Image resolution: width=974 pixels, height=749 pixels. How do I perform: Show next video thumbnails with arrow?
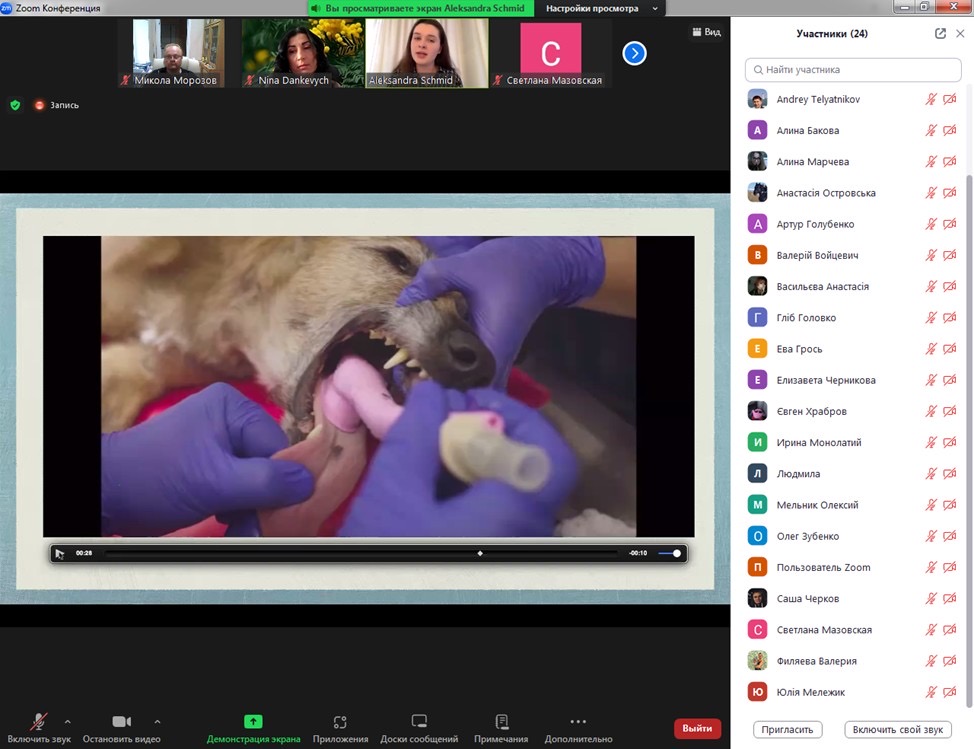634,53
